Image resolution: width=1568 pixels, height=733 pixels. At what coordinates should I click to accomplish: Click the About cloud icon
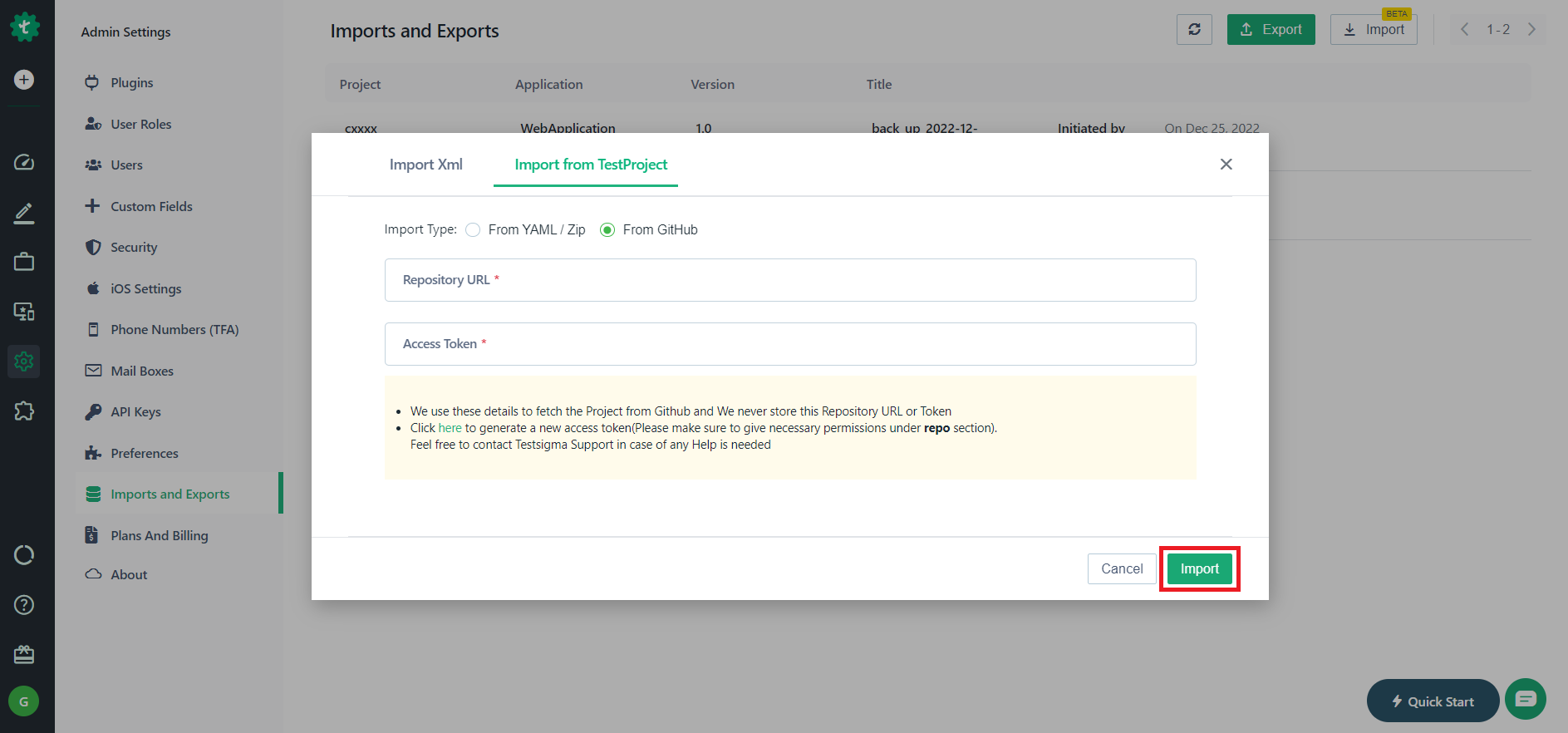93,574
